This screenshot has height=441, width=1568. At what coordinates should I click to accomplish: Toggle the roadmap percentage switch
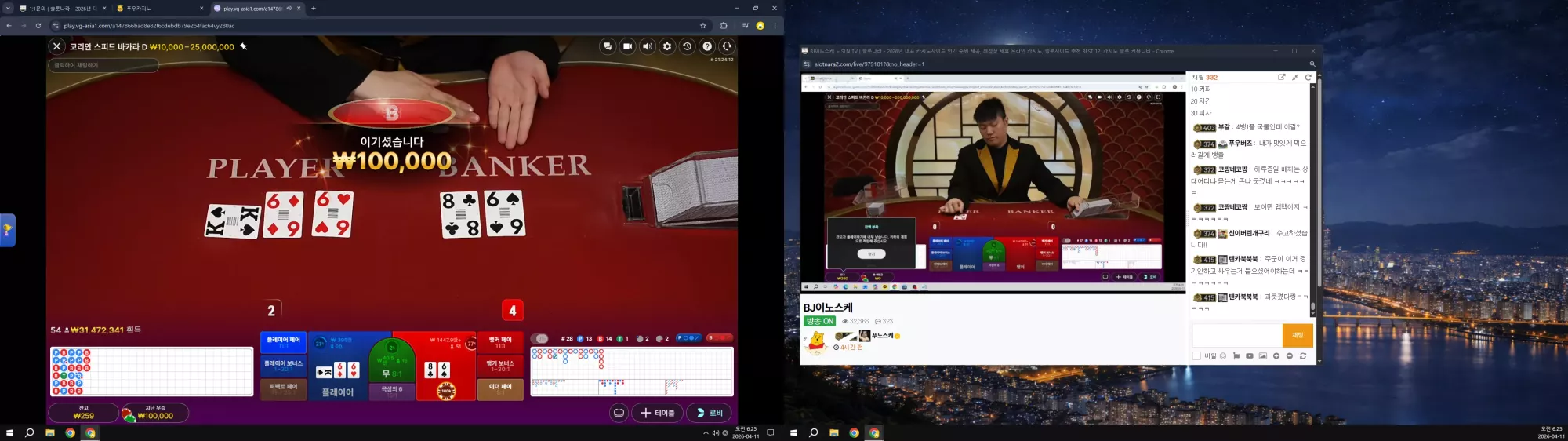(539, 338)
